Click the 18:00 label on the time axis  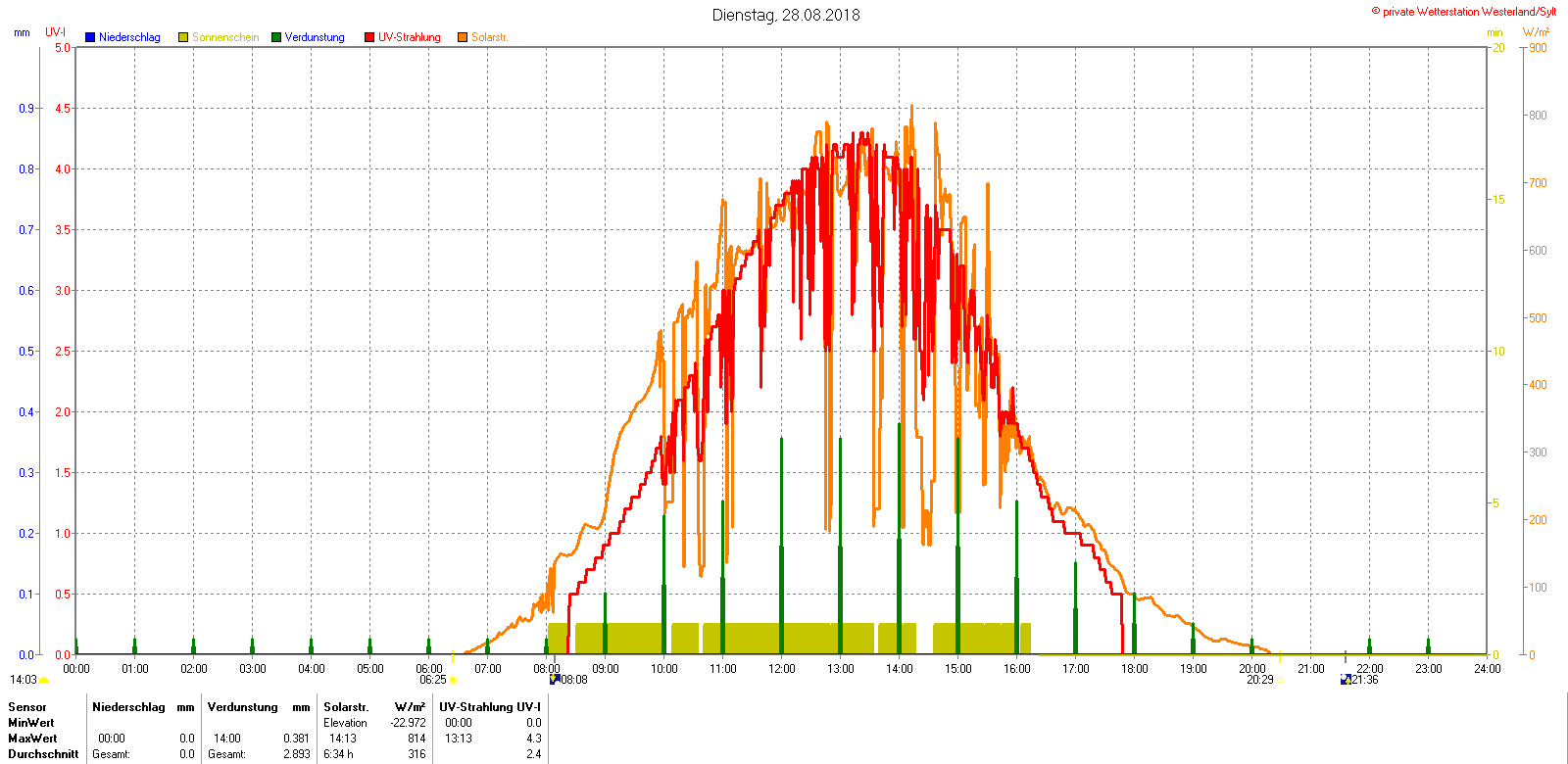[1135, 669]
